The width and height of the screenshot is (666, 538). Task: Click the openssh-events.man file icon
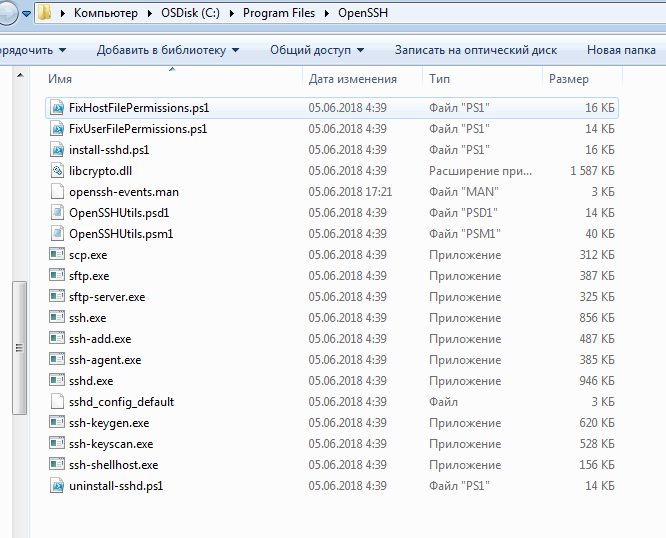[x=57, y=192]
